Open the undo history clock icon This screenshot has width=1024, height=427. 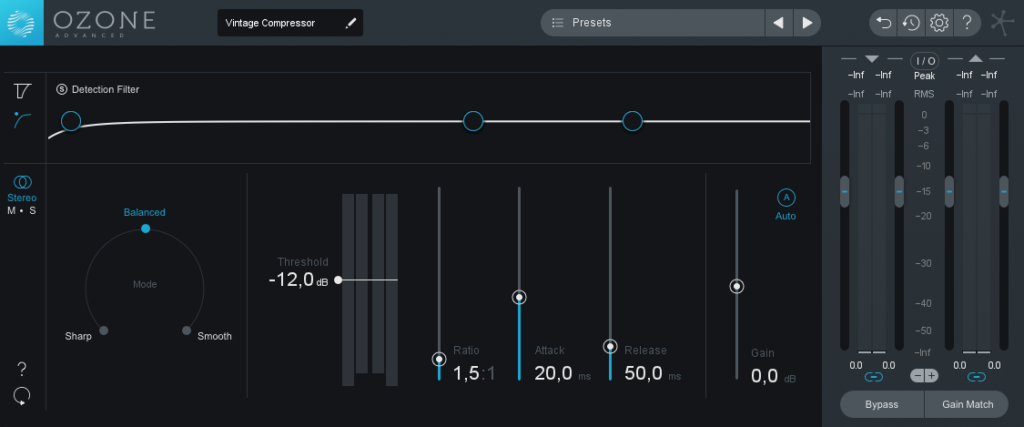(x=911, y=23)
